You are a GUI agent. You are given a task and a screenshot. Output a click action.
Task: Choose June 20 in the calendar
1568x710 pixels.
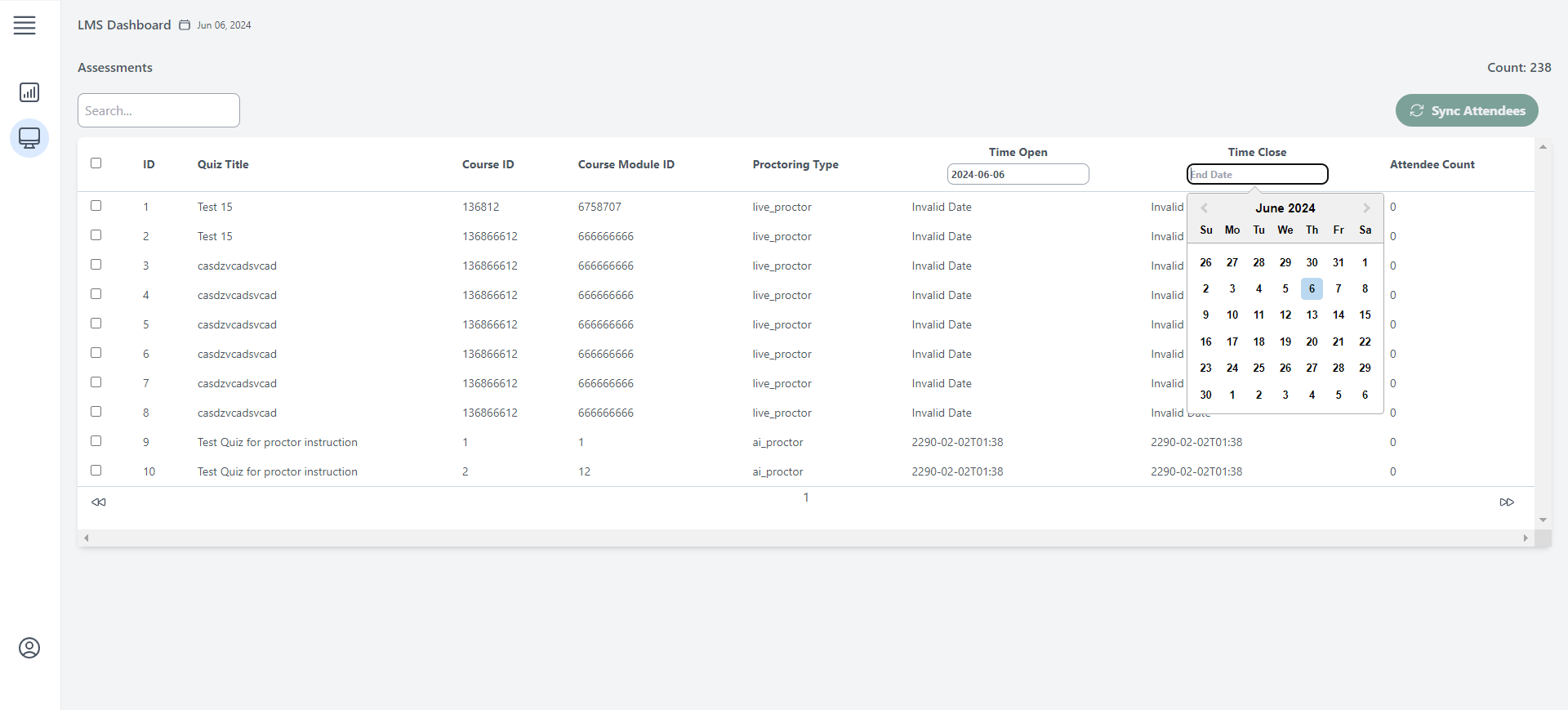(1312, 342)
